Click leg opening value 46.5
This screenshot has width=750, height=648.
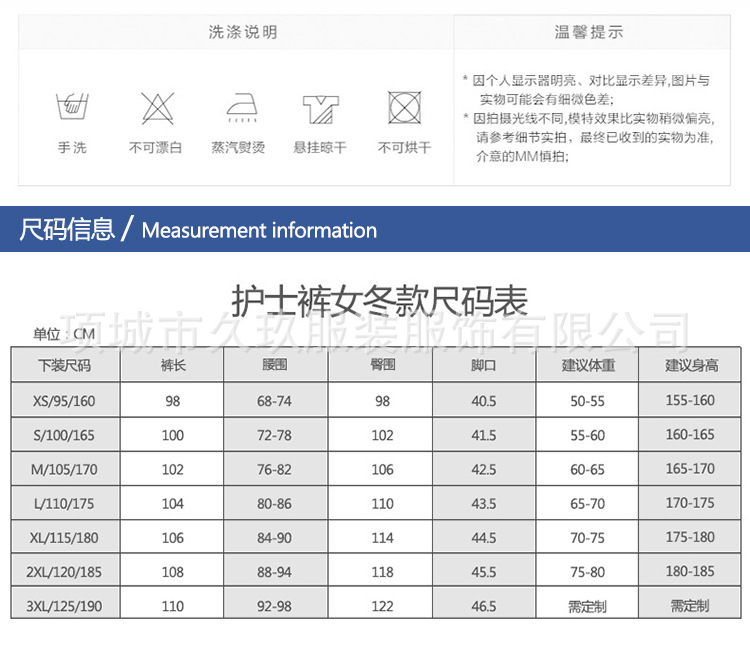(484, 606)
